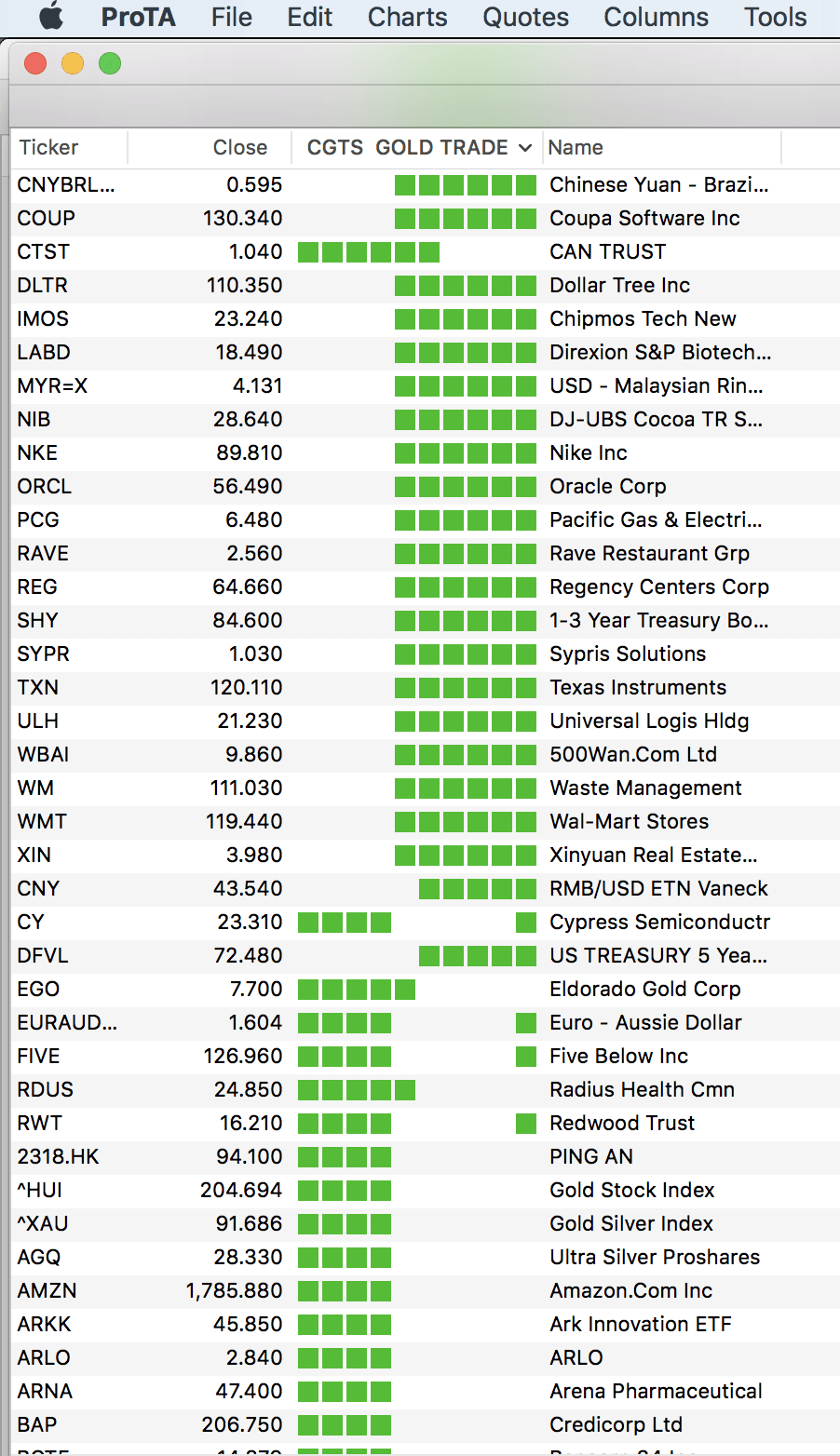The image size is (840, 1456).
Task: Click Ultra Silver Proshares name
Action: click(x=655, y=1257)
